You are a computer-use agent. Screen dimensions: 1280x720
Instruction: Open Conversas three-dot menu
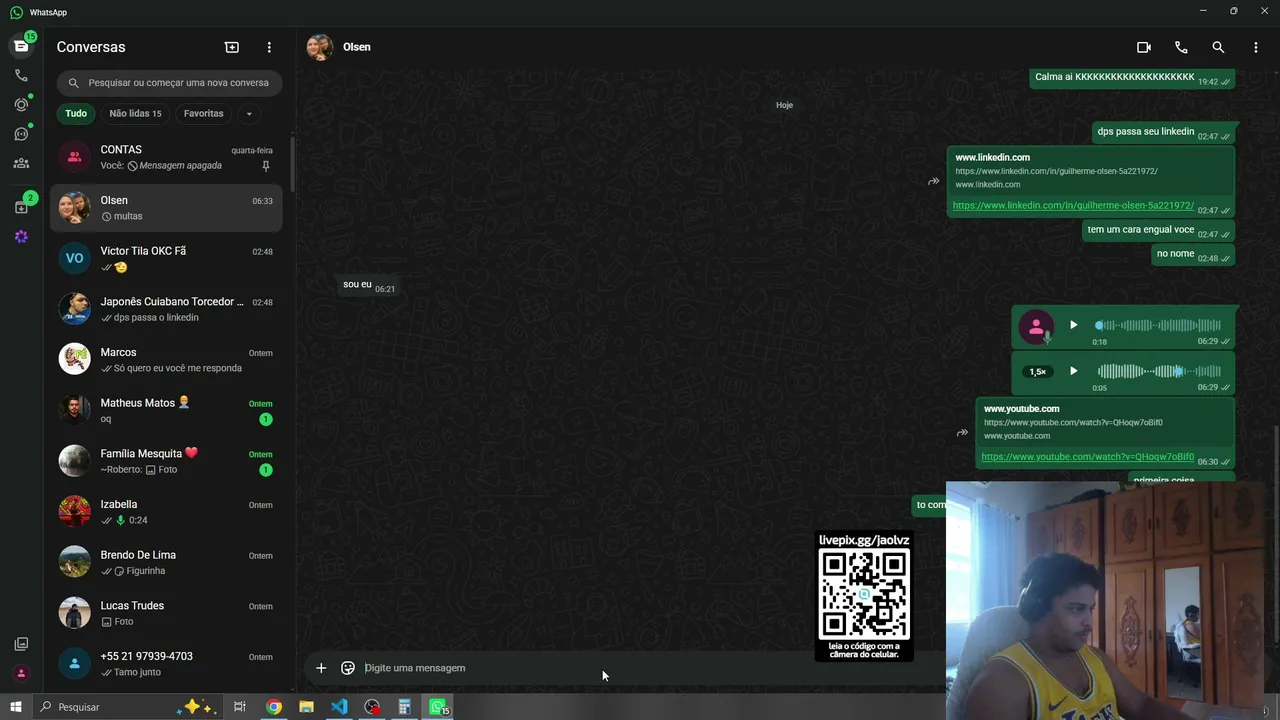269,47
